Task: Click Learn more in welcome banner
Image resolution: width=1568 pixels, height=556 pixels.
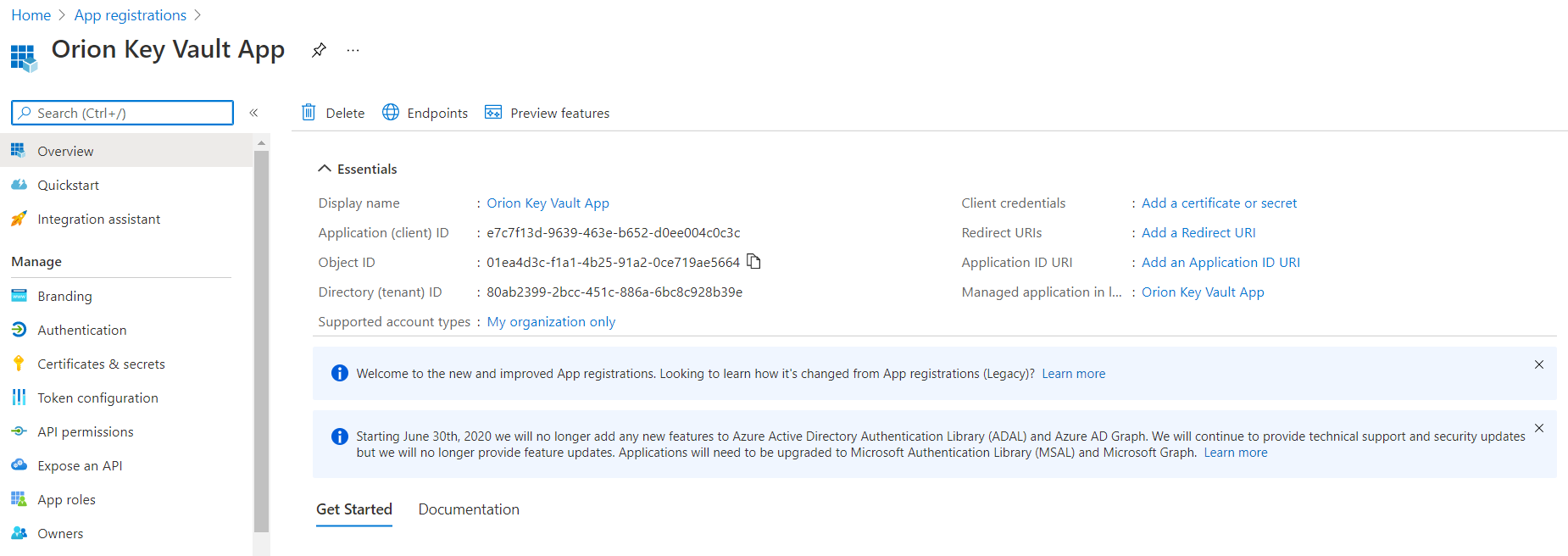Action: (x=1073, y=374)
